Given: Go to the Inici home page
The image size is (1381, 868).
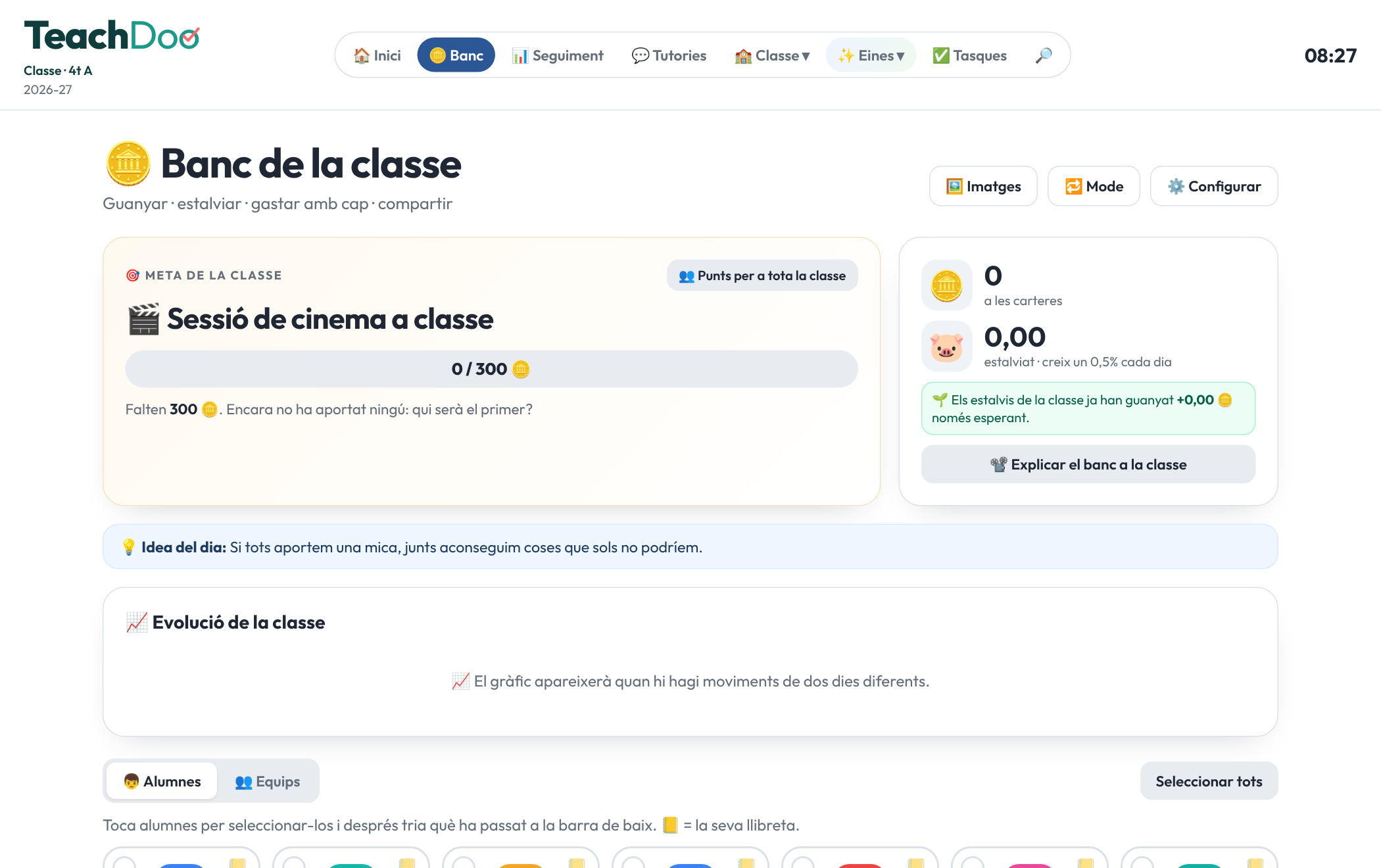Looking at the screenshot, I should pyautogui.click(x=377, y=55).
